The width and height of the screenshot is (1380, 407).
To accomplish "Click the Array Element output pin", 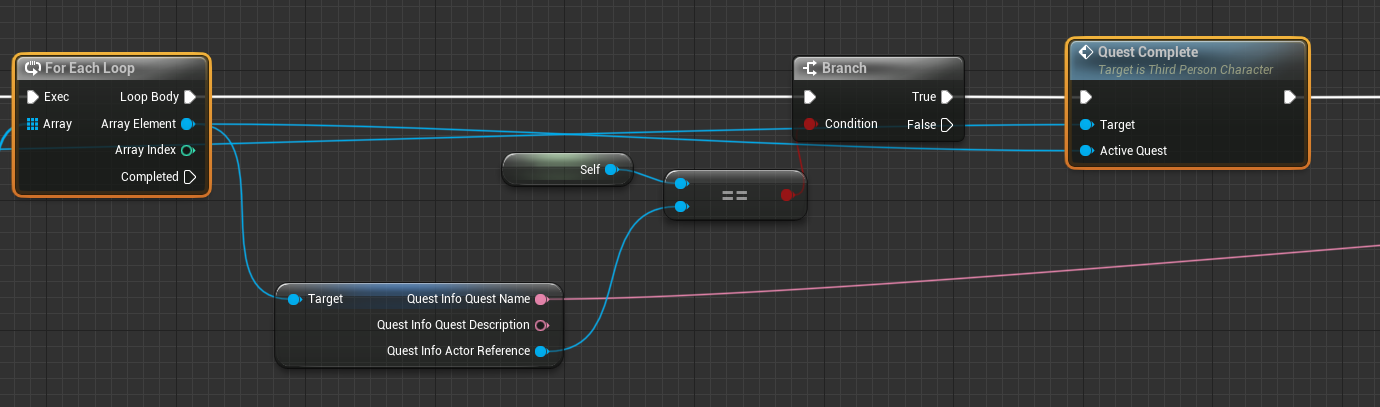I will (187, 124).
